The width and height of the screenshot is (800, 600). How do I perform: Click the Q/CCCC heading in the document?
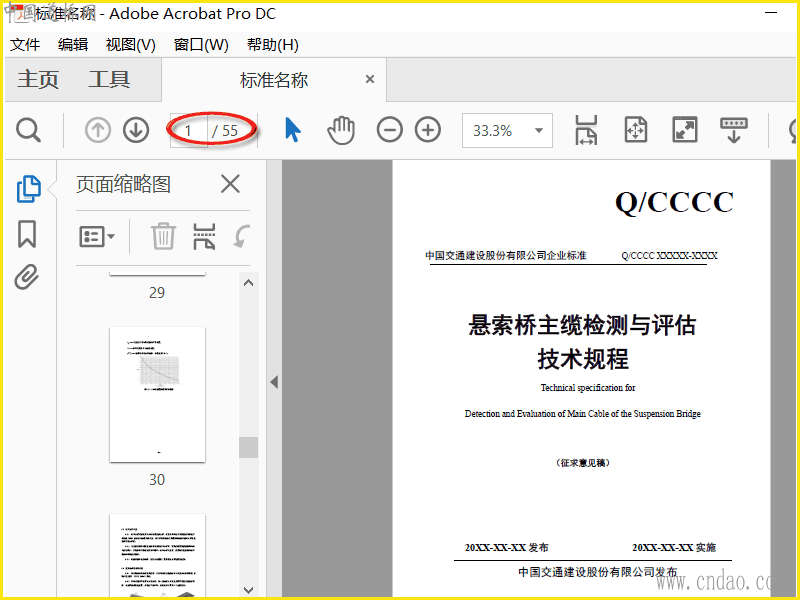674,202
